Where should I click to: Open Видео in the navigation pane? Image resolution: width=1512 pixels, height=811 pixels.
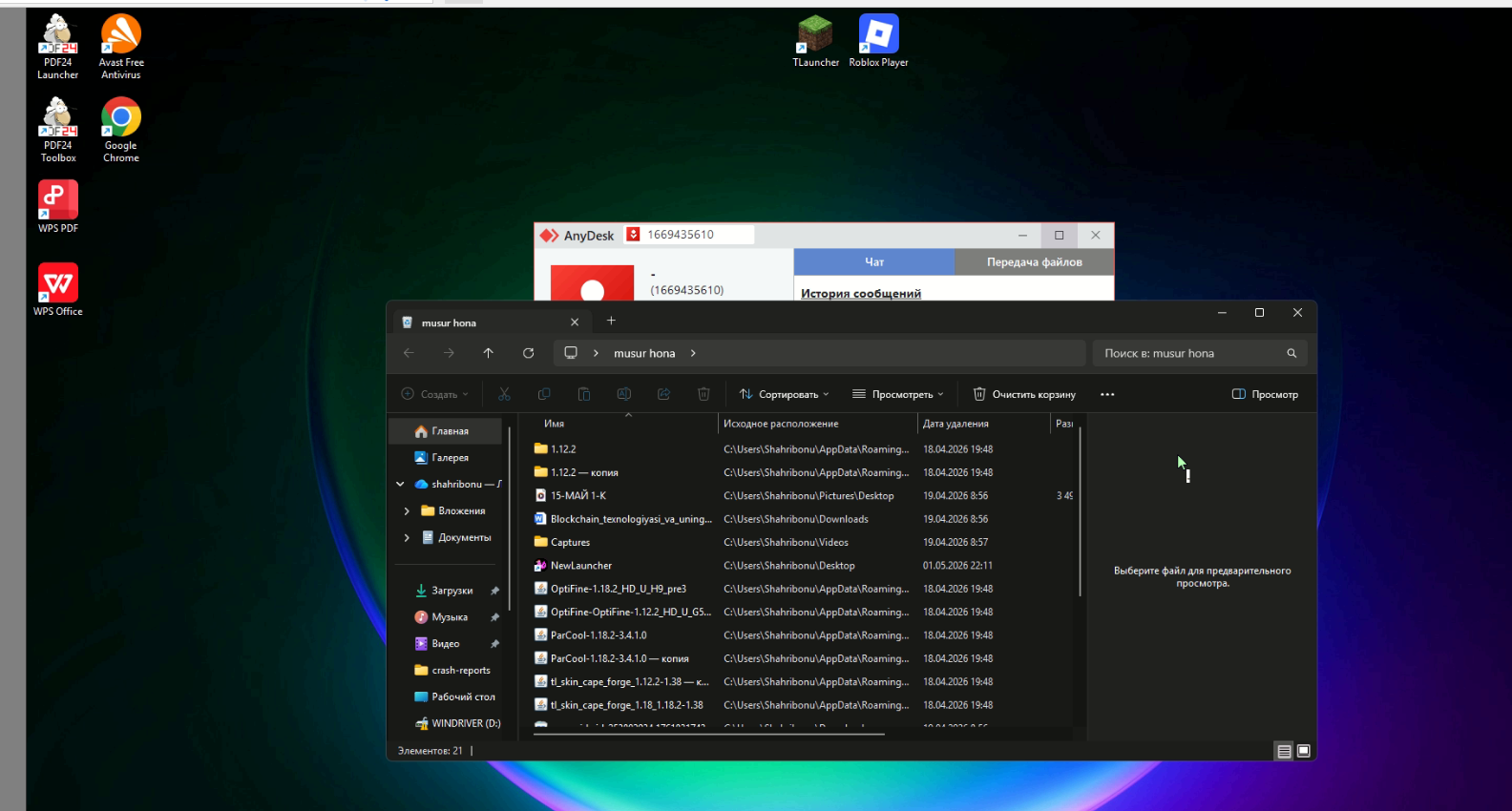pos(446,644)
